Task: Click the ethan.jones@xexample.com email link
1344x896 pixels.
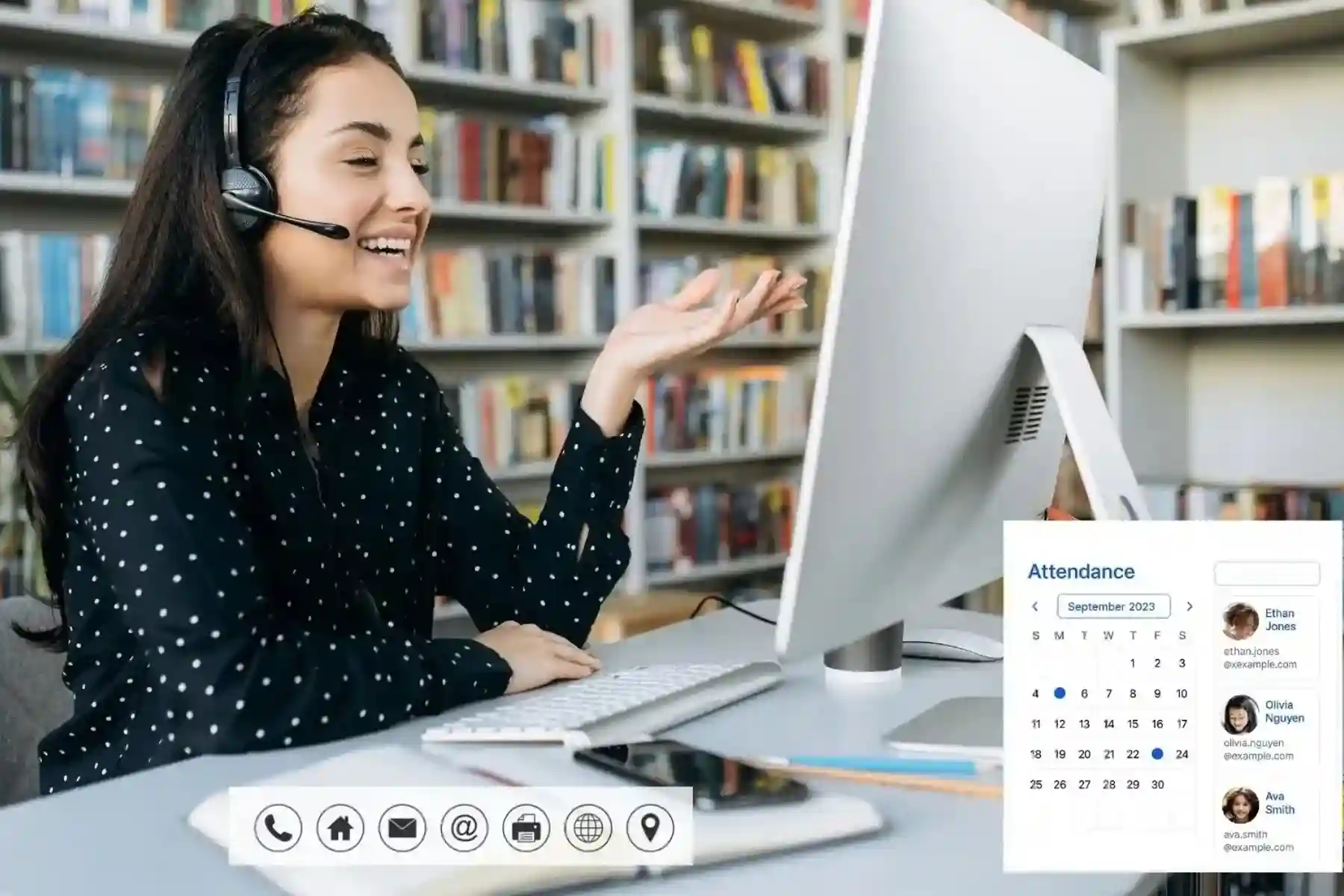Action: (x=1260, y=659)
